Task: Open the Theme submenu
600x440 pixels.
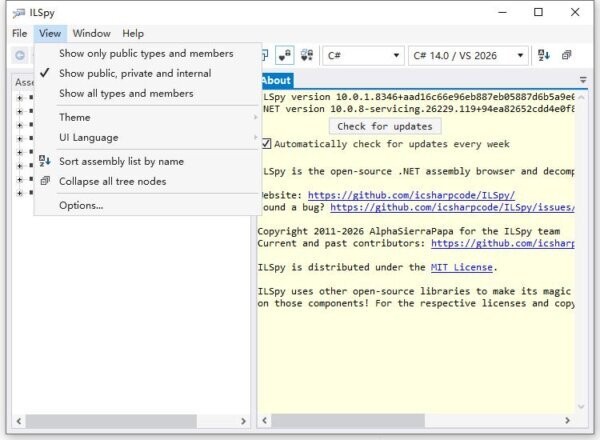Action: click(146, 117)
